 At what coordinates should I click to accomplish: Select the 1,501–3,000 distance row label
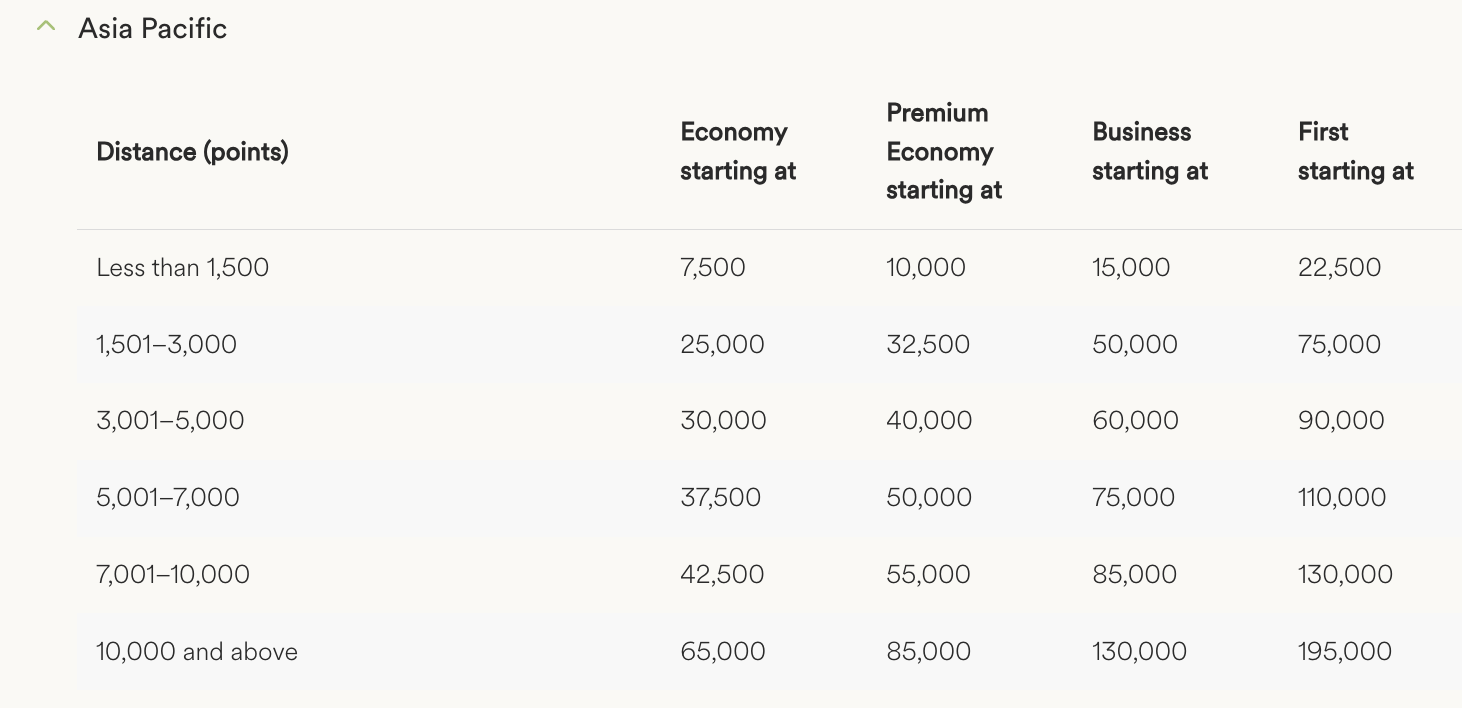click(x=166, y=345)
